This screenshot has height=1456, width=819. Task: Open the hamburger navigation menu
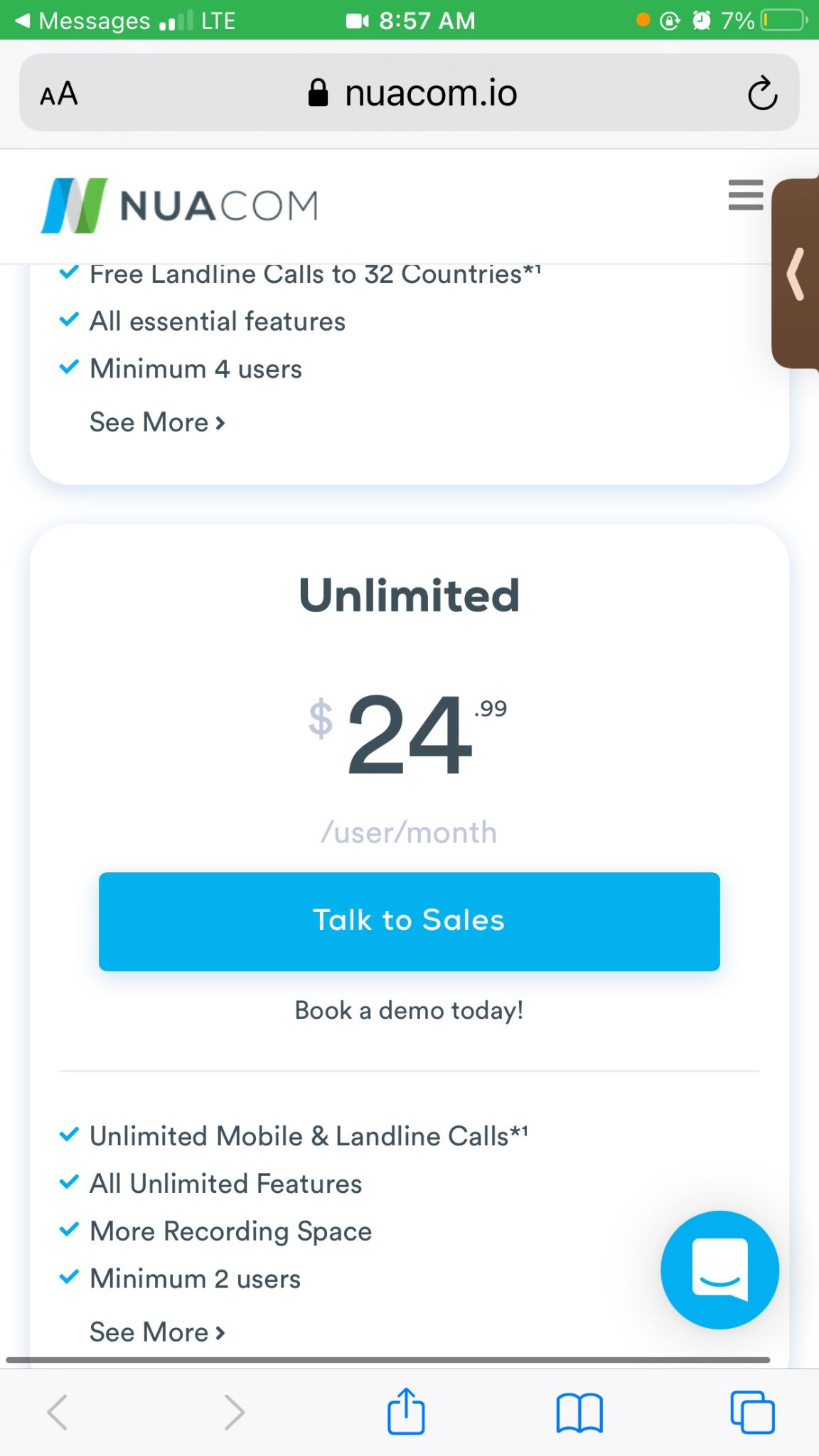click(x=745, y=195)
